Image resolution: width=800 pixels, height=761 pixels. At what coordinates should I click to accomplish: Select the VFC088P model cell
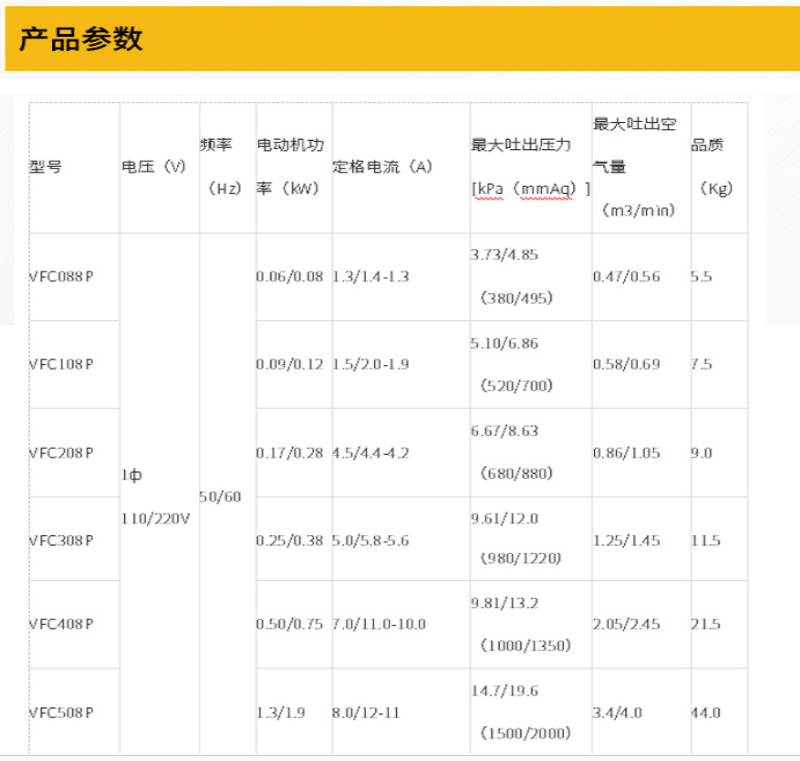(61, 277)
